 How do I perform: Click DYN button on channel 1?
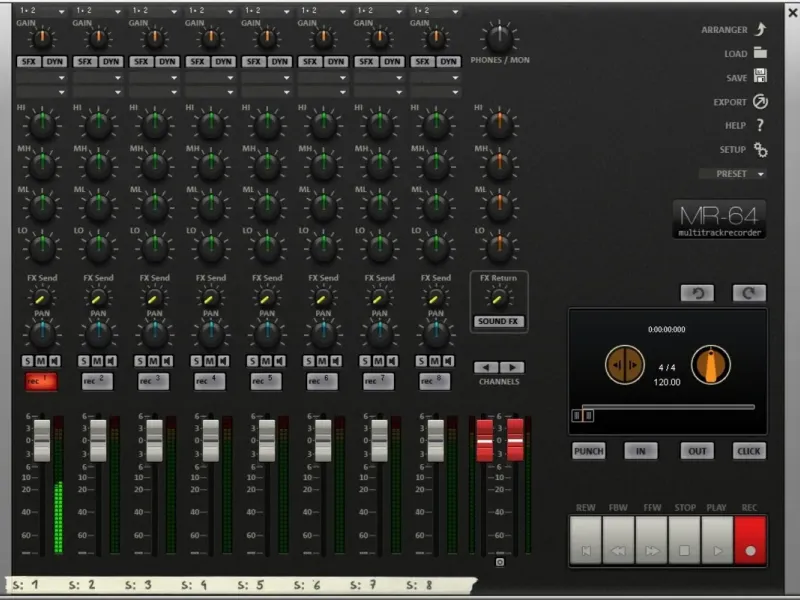pyautogui.click(x=55, y=62)
